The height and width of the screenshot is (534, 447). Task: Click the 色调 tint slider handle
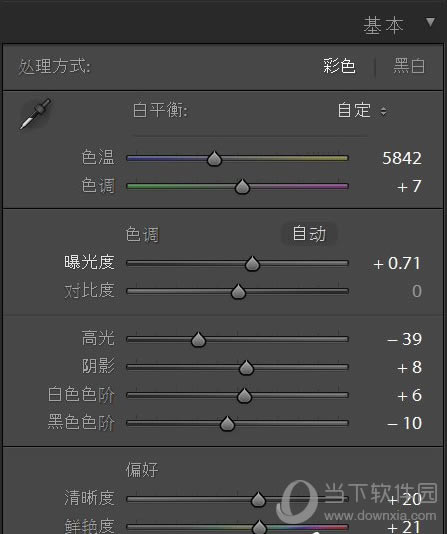click(x=242, y=186)
